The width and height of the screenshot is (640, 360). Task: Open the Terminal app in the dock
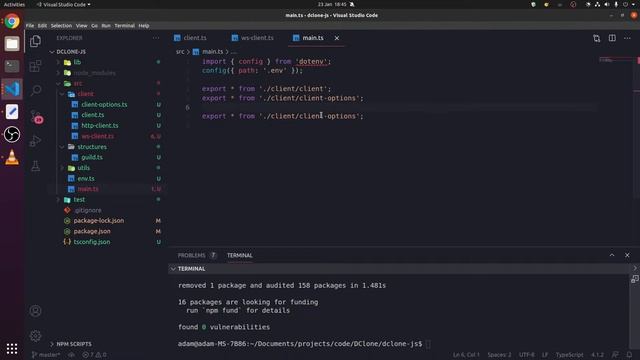(12, 66)
